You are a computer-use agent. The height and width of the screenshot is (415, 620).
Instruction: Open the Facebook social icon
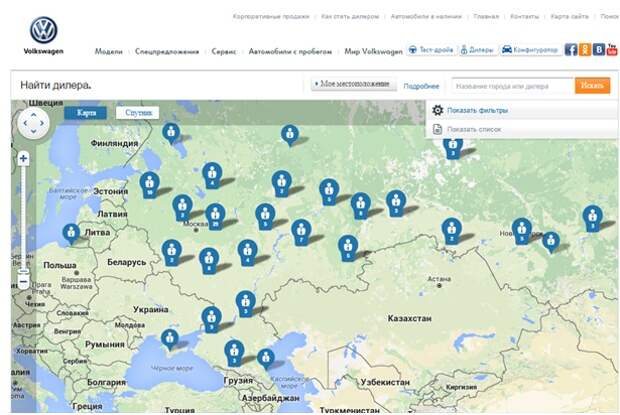(x=570, y=49)
